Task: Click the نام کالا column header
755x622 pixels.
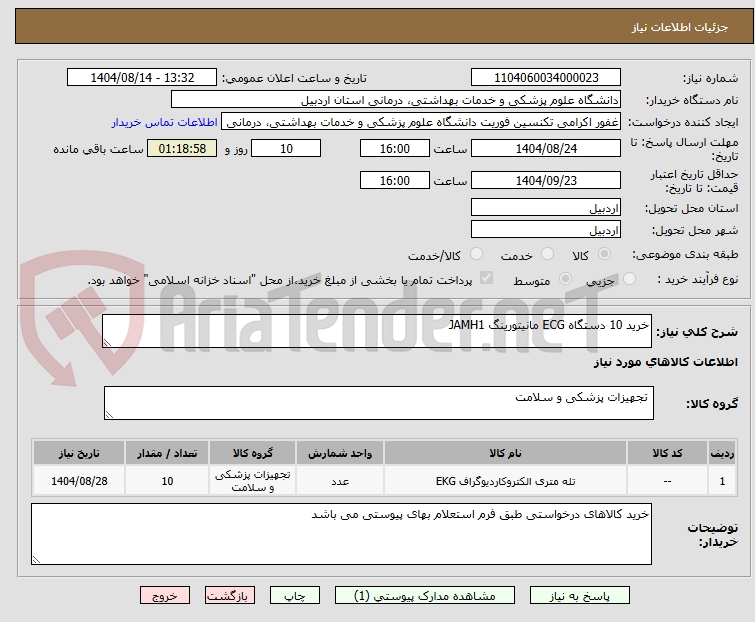Action: 505,453
